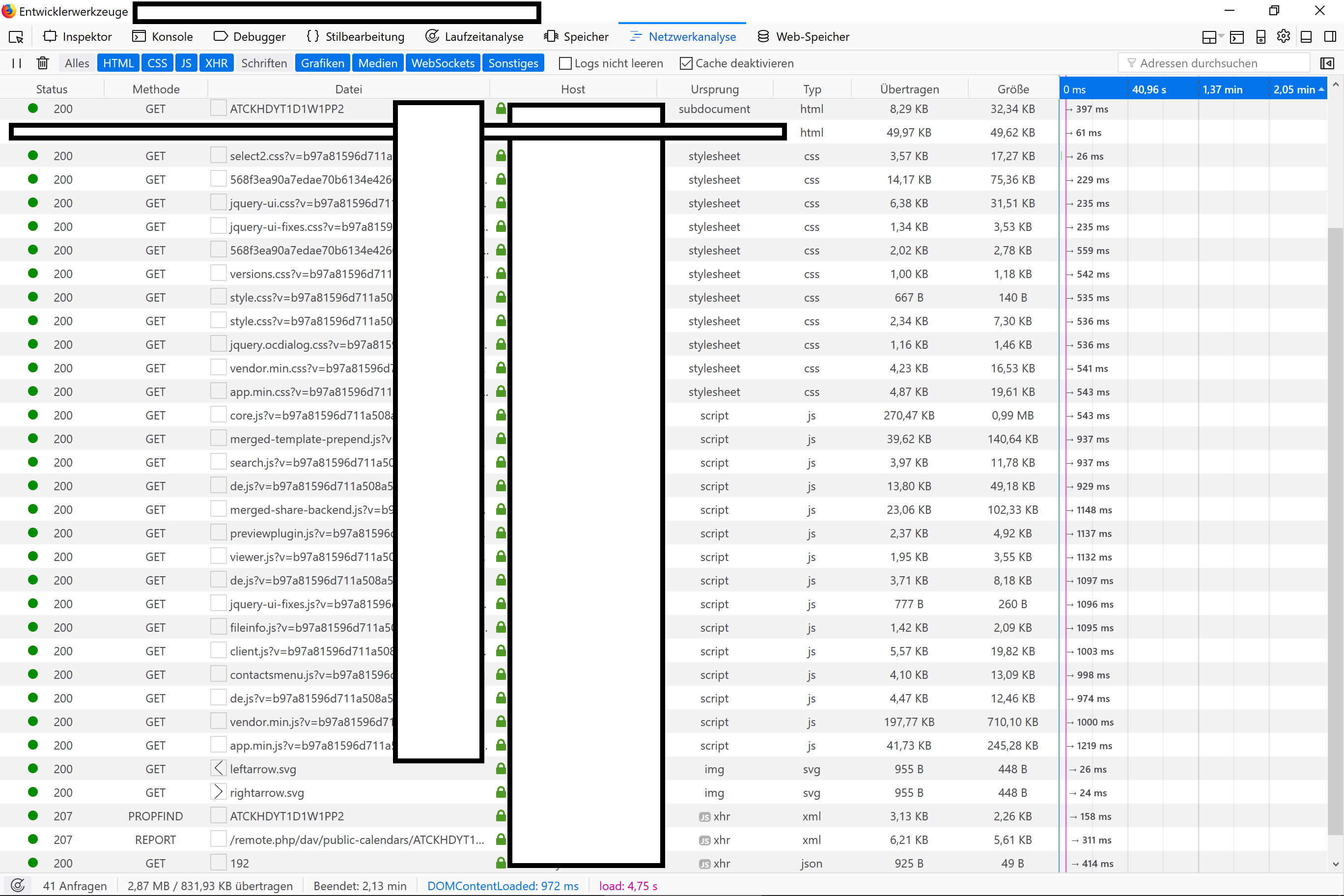Image resolution: width=1344 pixels, height=896 pixels.
Task: Click lock icon on select2.css row
Action: [x=501, y=155]
